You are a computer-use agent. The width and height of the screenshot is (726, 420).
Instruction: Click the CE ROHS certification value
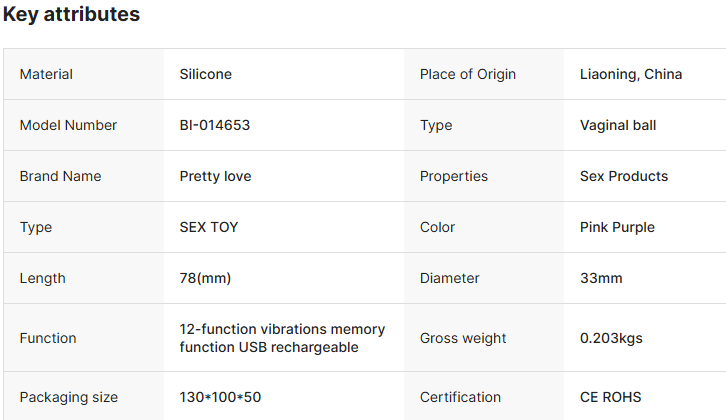point(610,397)
